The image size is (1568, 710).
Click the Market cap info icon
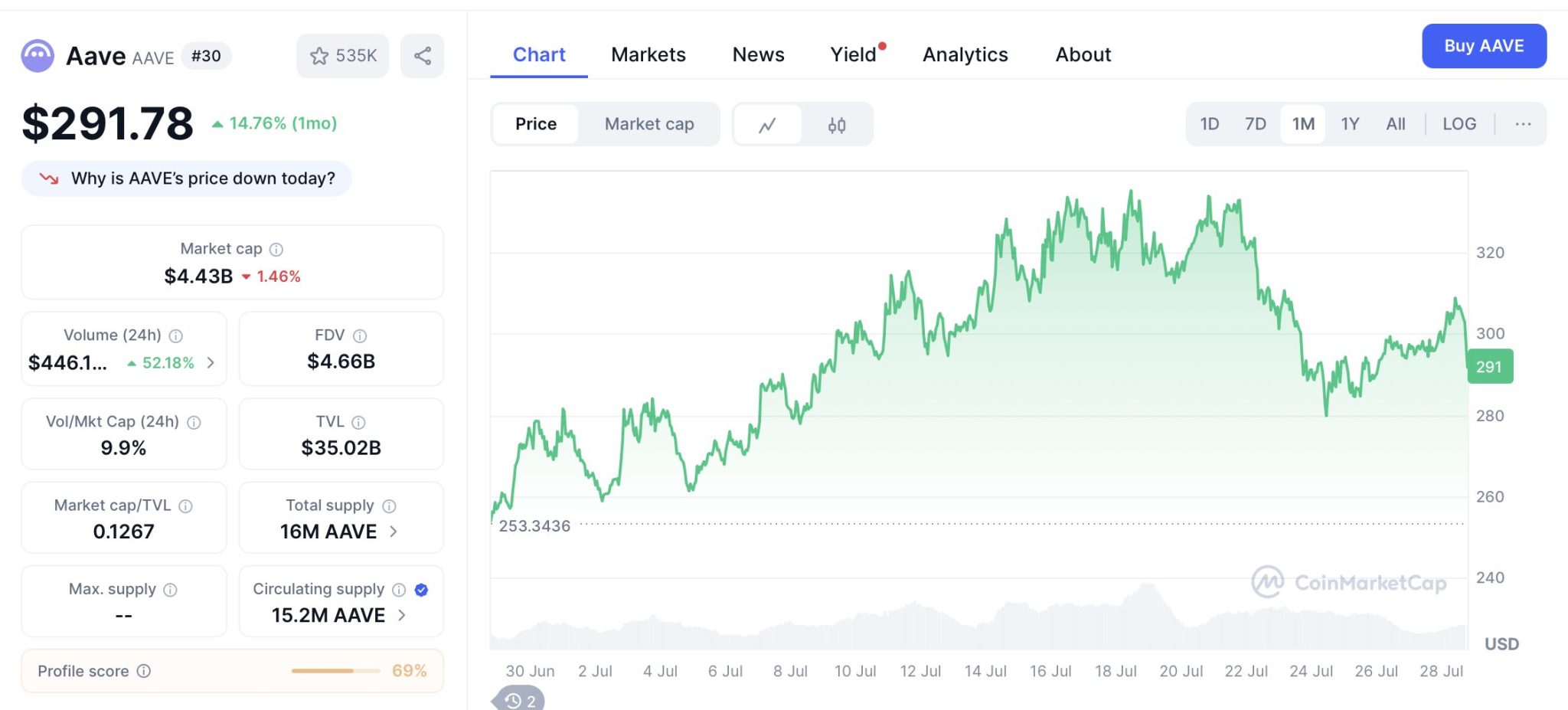pos(277,249)
